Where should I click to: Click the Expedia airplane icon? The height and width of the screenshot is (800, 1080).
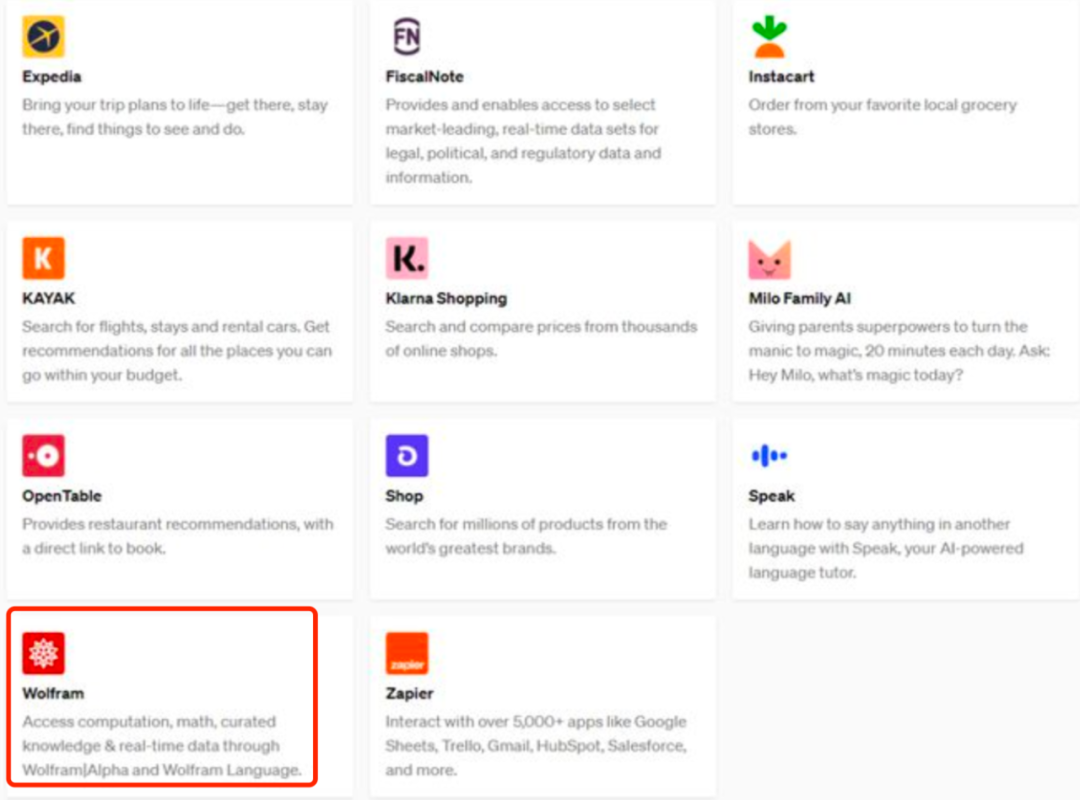pyautogui.click(x=43, y=37)
